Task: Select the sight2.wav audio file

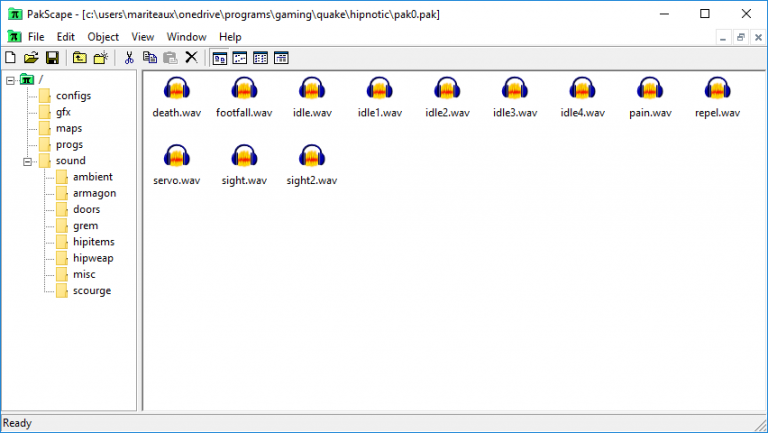Action: tap(312, 165)
